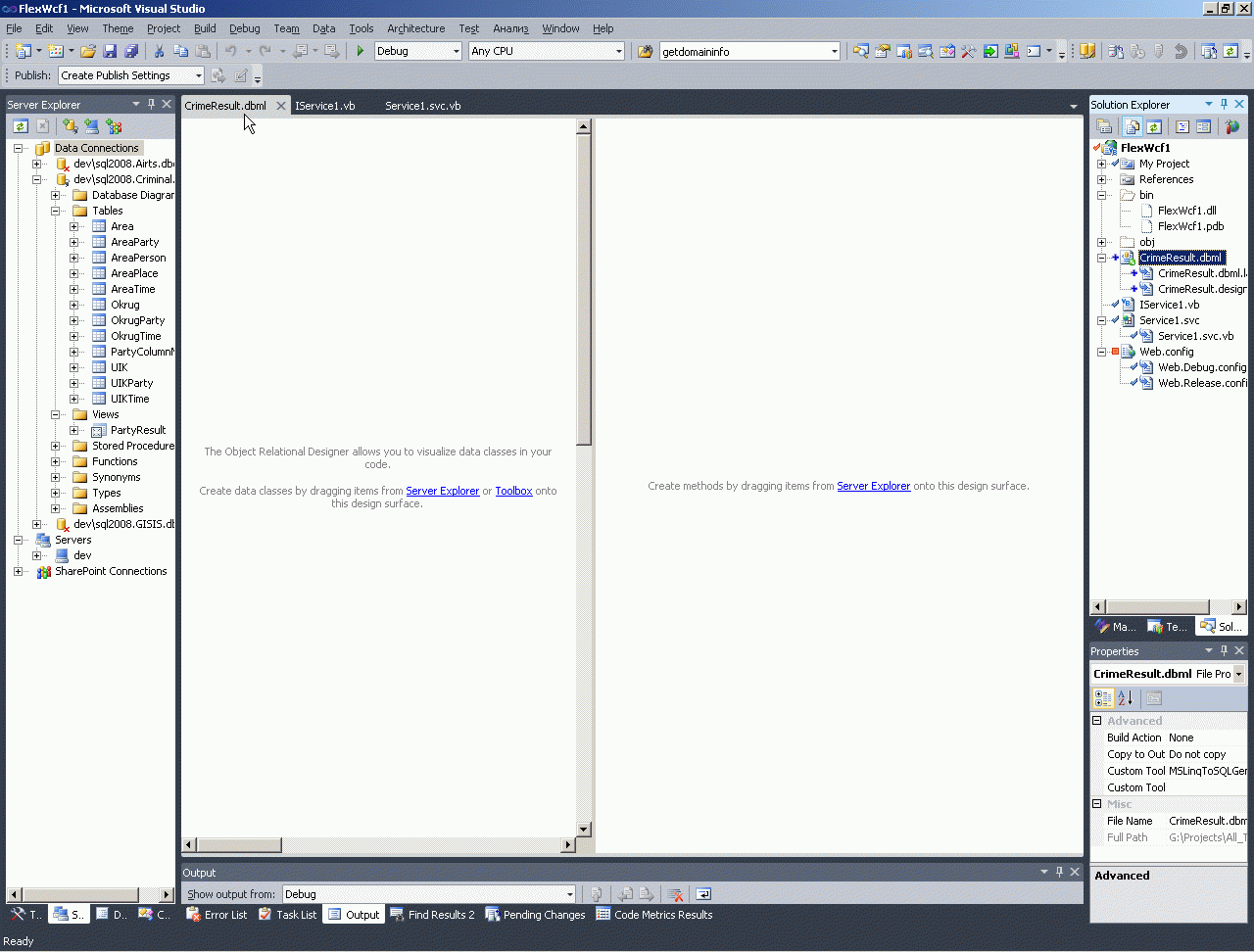Image resolution: width=1254 pixels, height=952 pixels.
Task: Open the Code Metrics Results tab
Action: (x=653, y=915)
